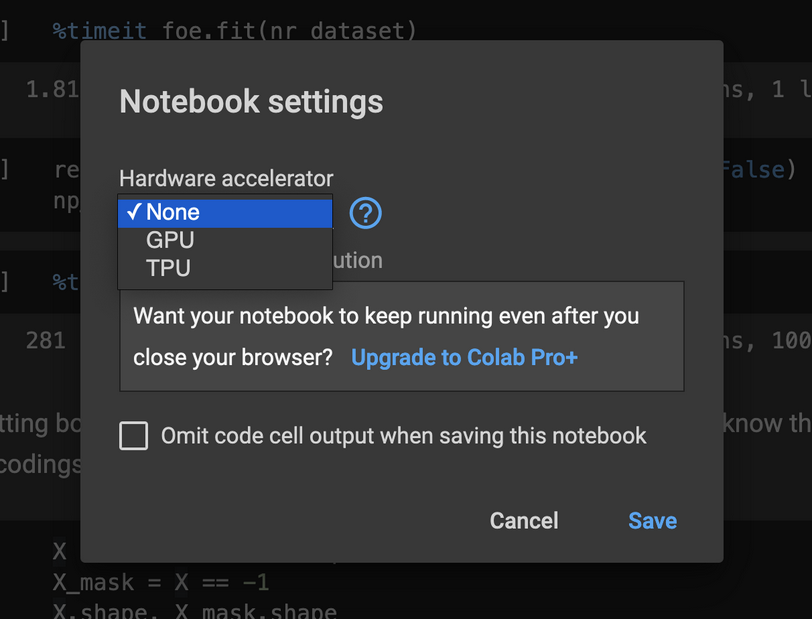The height and width of the screenshot is (619, 812).
Task: Enable omit code cell output checkbox
Action: [x=134, y=435]
